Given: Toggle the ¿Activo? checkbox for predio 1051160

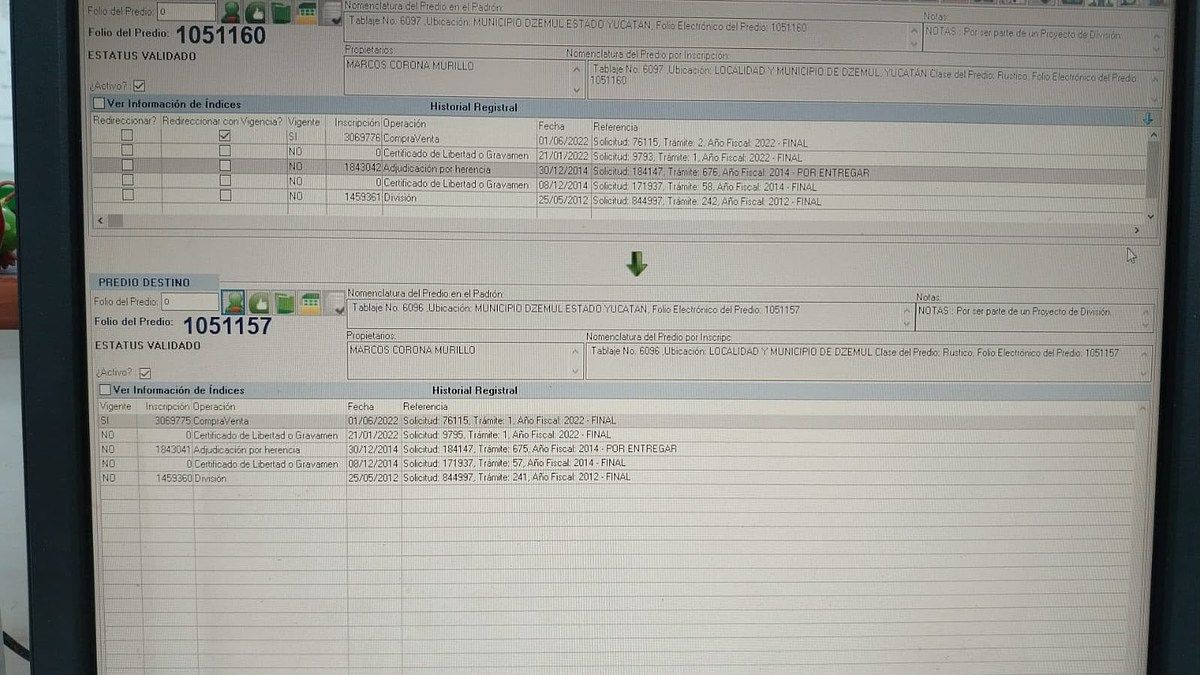Looking at the screenshot, I should coord(139,86).
